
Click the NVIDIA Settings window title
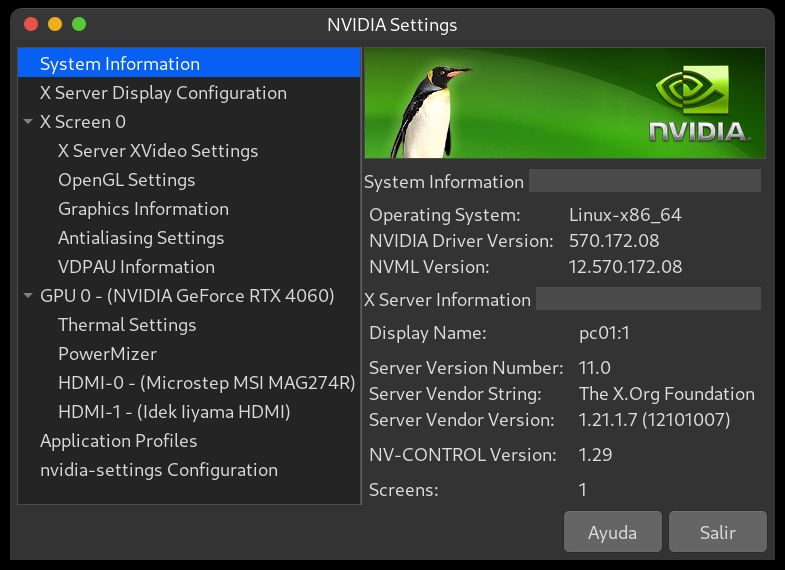392,25
